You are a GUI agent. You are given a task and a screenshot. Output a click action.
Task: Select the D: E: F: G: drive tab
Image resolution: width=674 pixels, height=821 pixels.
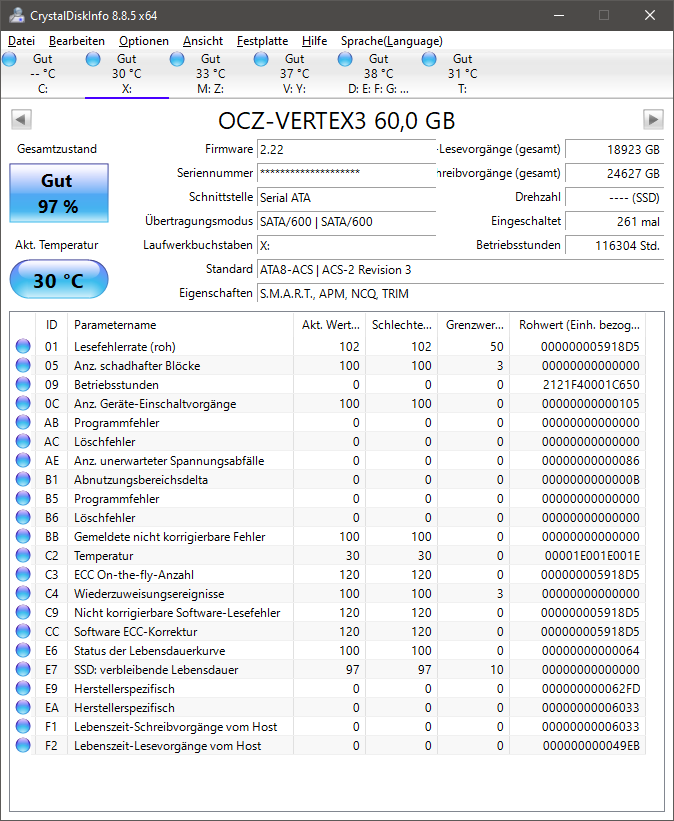378,74
